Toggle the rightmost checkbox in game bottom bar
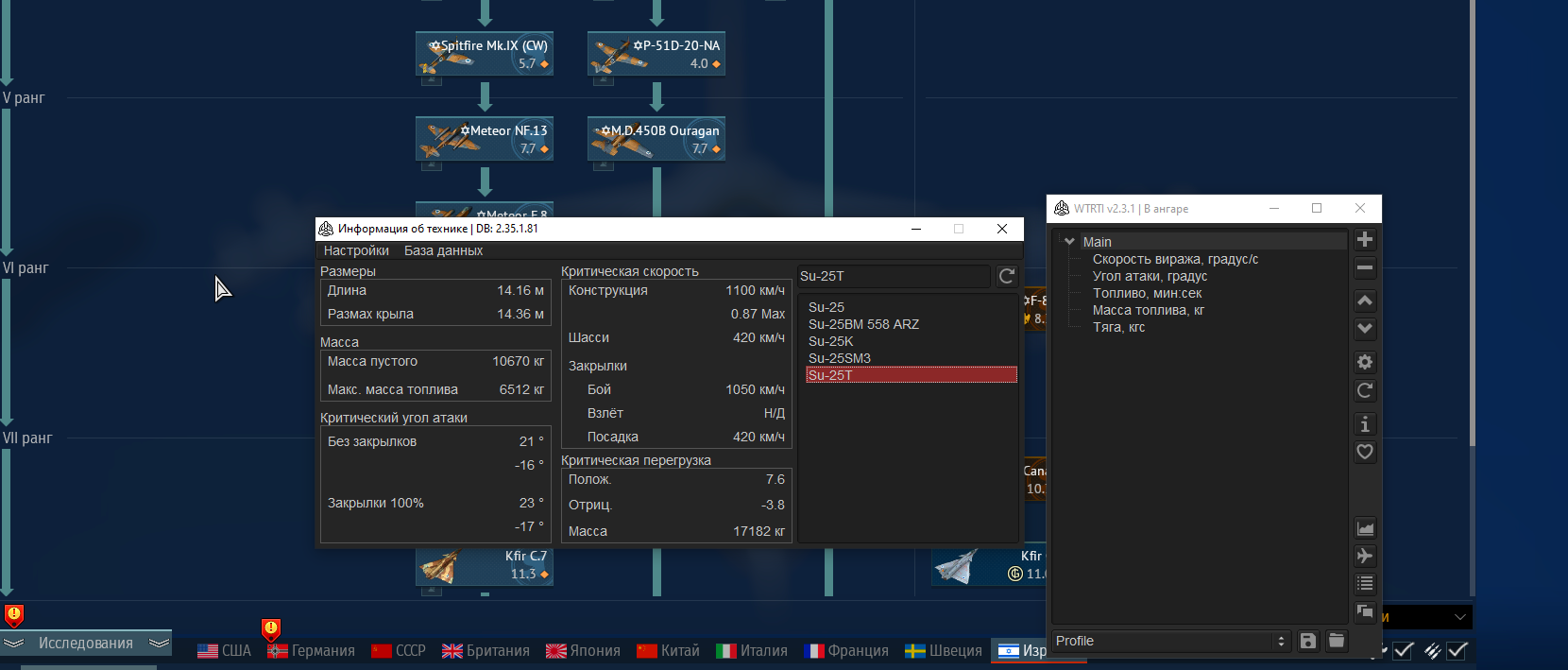Viewport: 1568px width, 670px height. (1457, 650)
